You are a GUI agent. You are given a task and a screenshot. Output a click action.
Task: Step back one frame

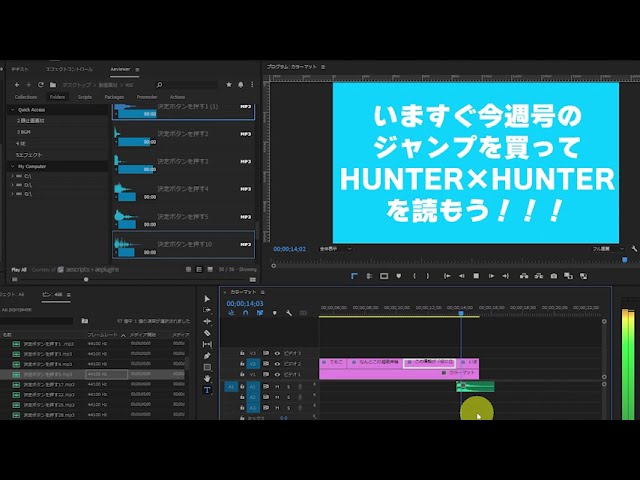(x=462, y=276)
